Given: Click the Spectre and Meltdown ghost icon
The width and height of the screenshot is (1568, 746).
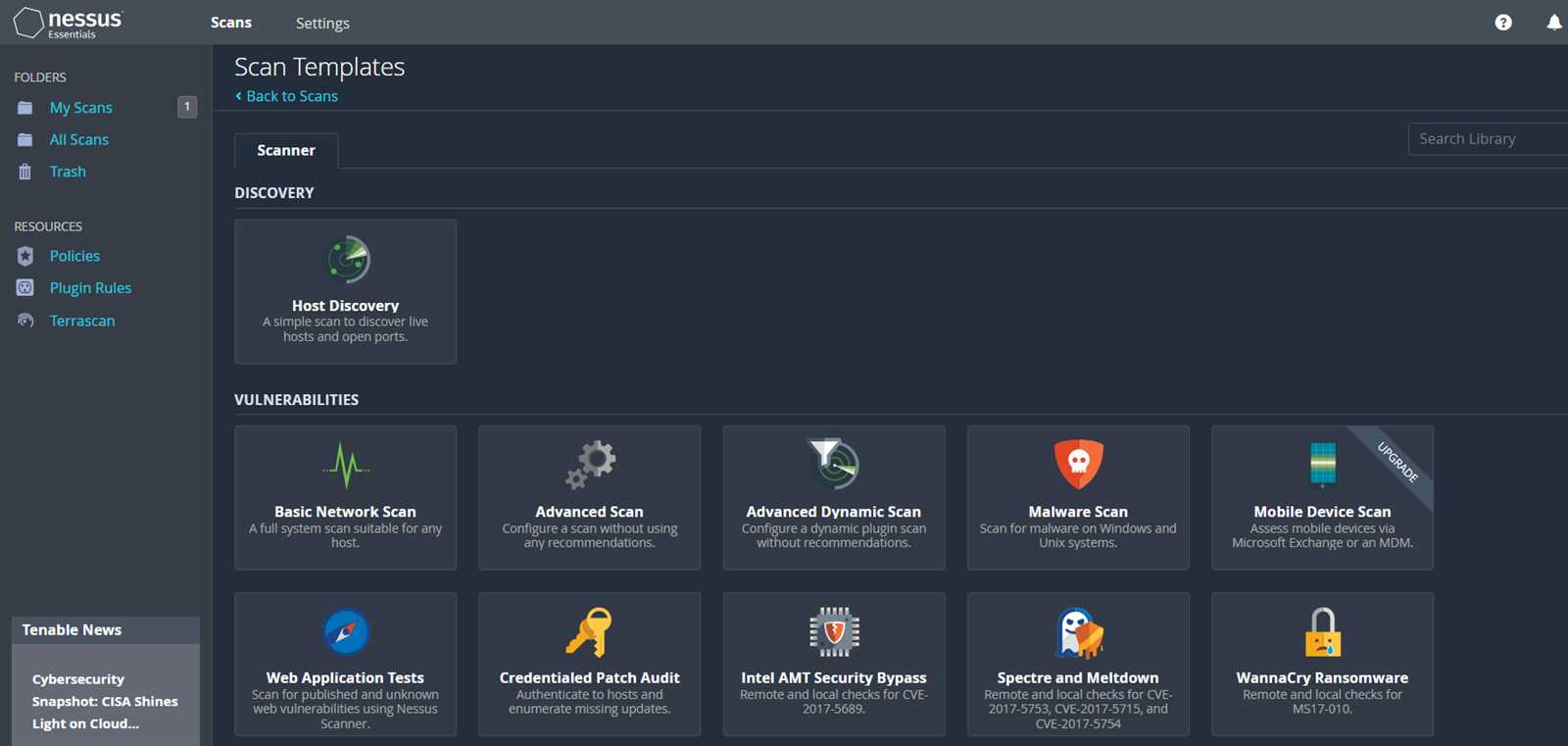Looking at the screenshot, I should pos(1079,632).
